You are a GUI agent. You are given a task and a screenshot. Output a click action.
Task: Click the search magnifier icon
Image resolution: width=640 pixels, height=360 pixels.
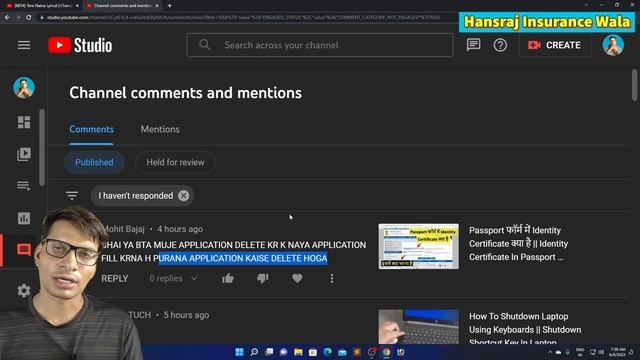click(x=205, y=44)
